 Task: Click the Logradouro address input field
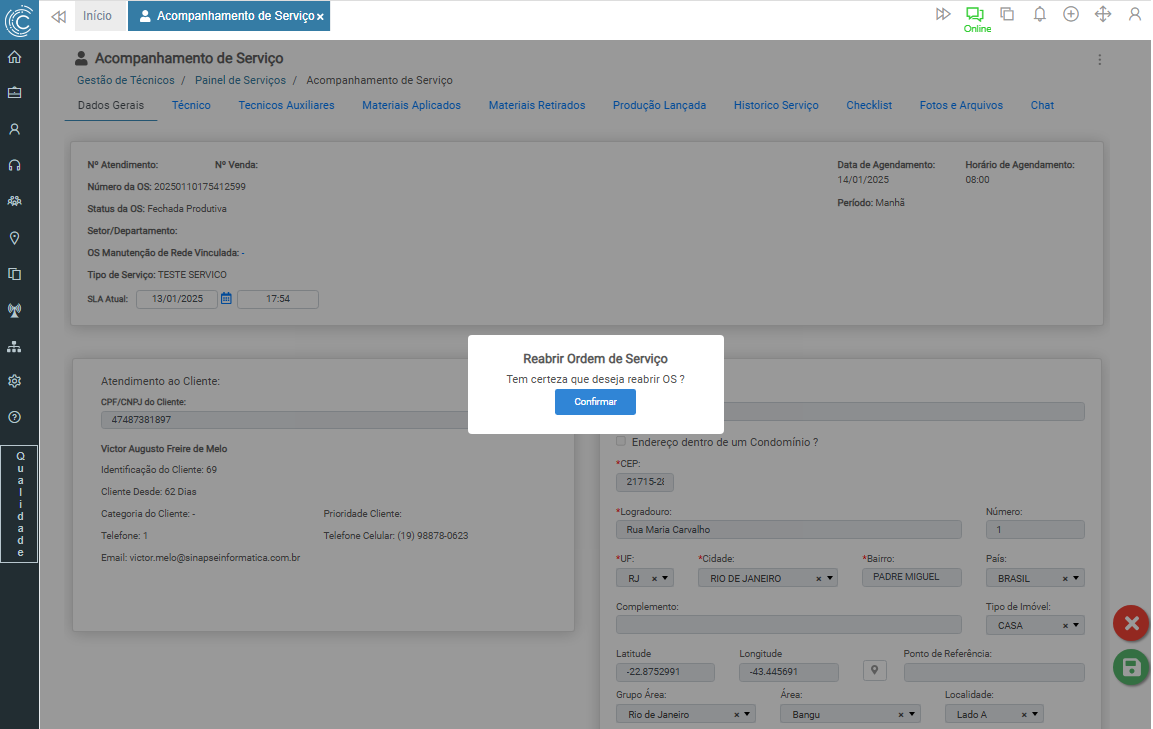(x=788, y=530)
